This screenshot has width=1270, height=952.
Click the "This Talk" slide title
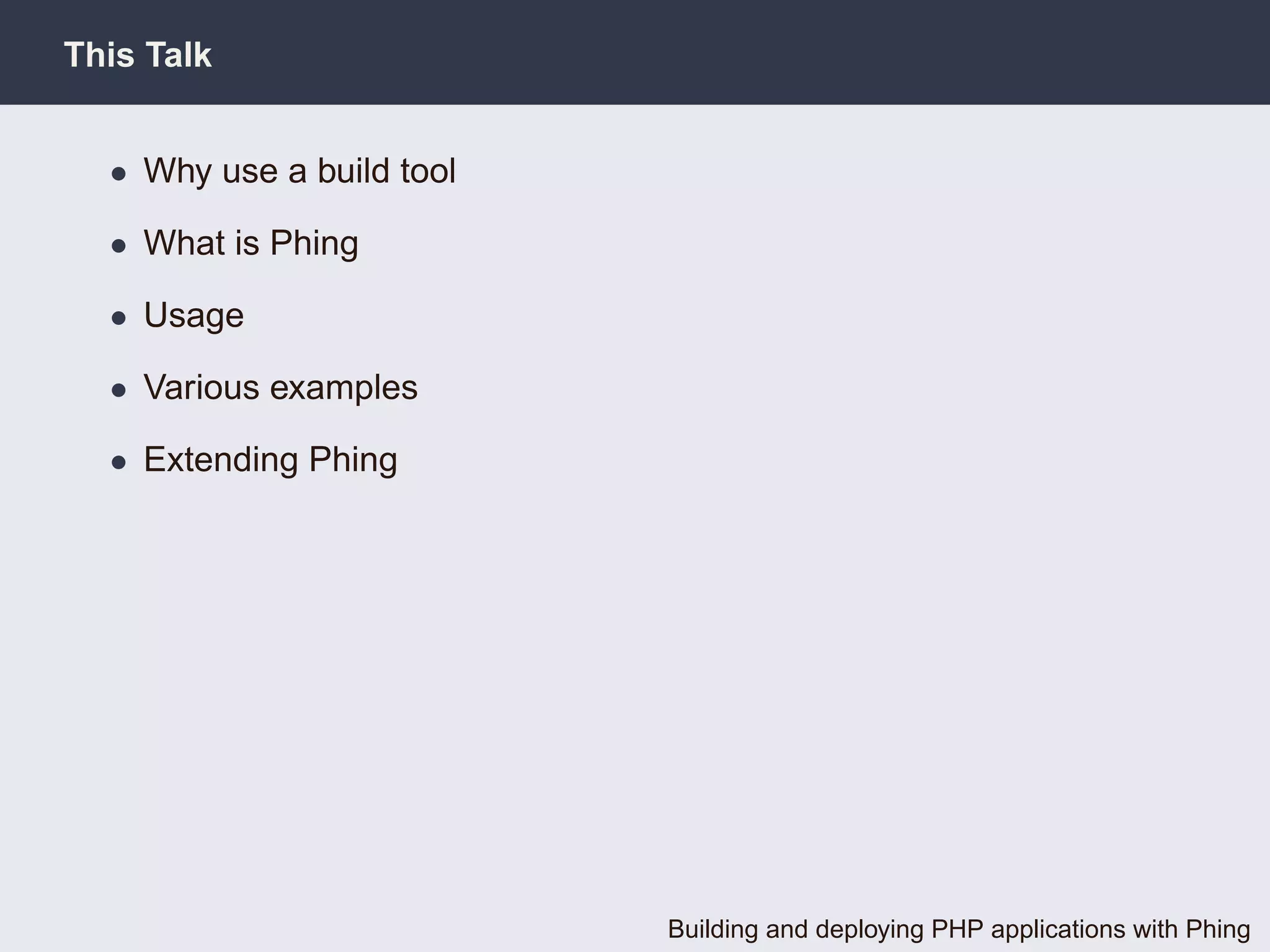138,55
